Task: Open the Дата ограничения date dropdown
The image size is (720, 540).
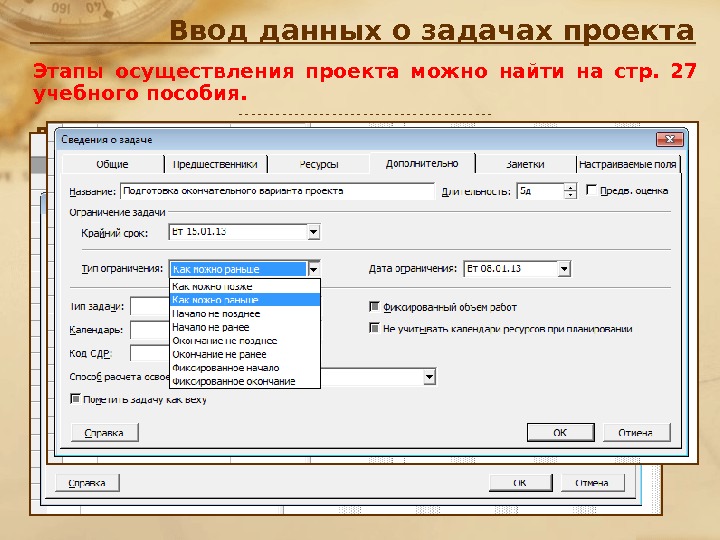Action: coord(564,269)
